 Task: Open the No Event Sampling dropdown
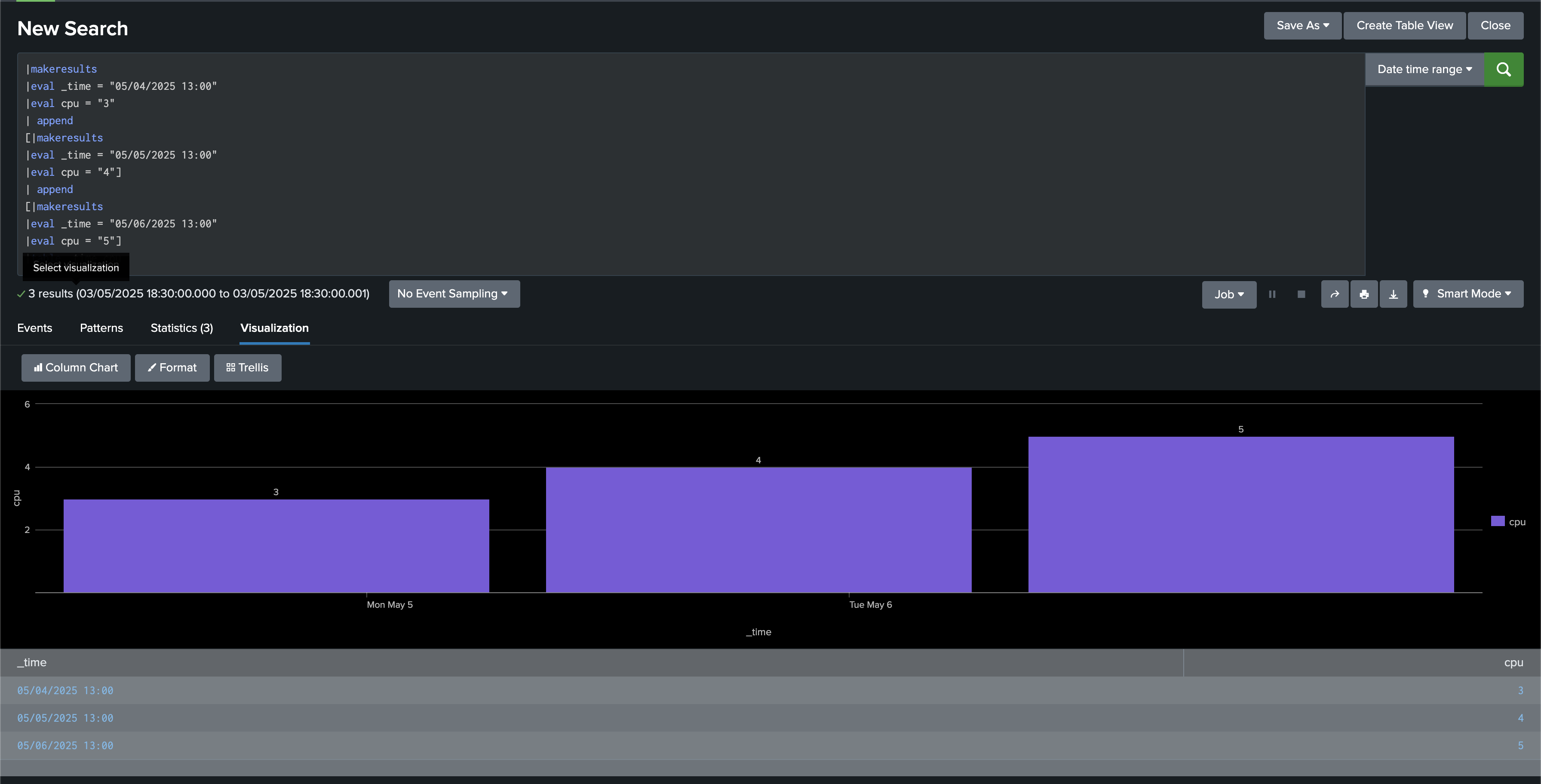454,294
